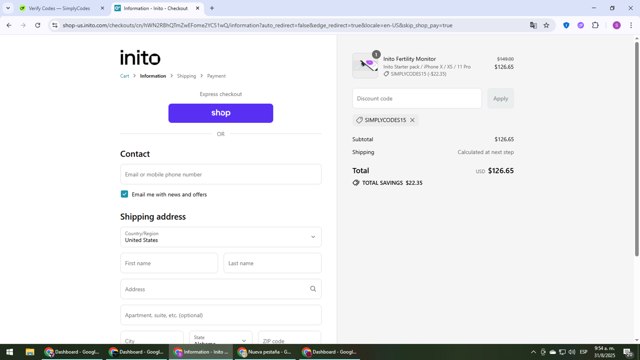Click the ESP language indicator
640x360 pixels.
pyautogui.click(x=584, y=352)
